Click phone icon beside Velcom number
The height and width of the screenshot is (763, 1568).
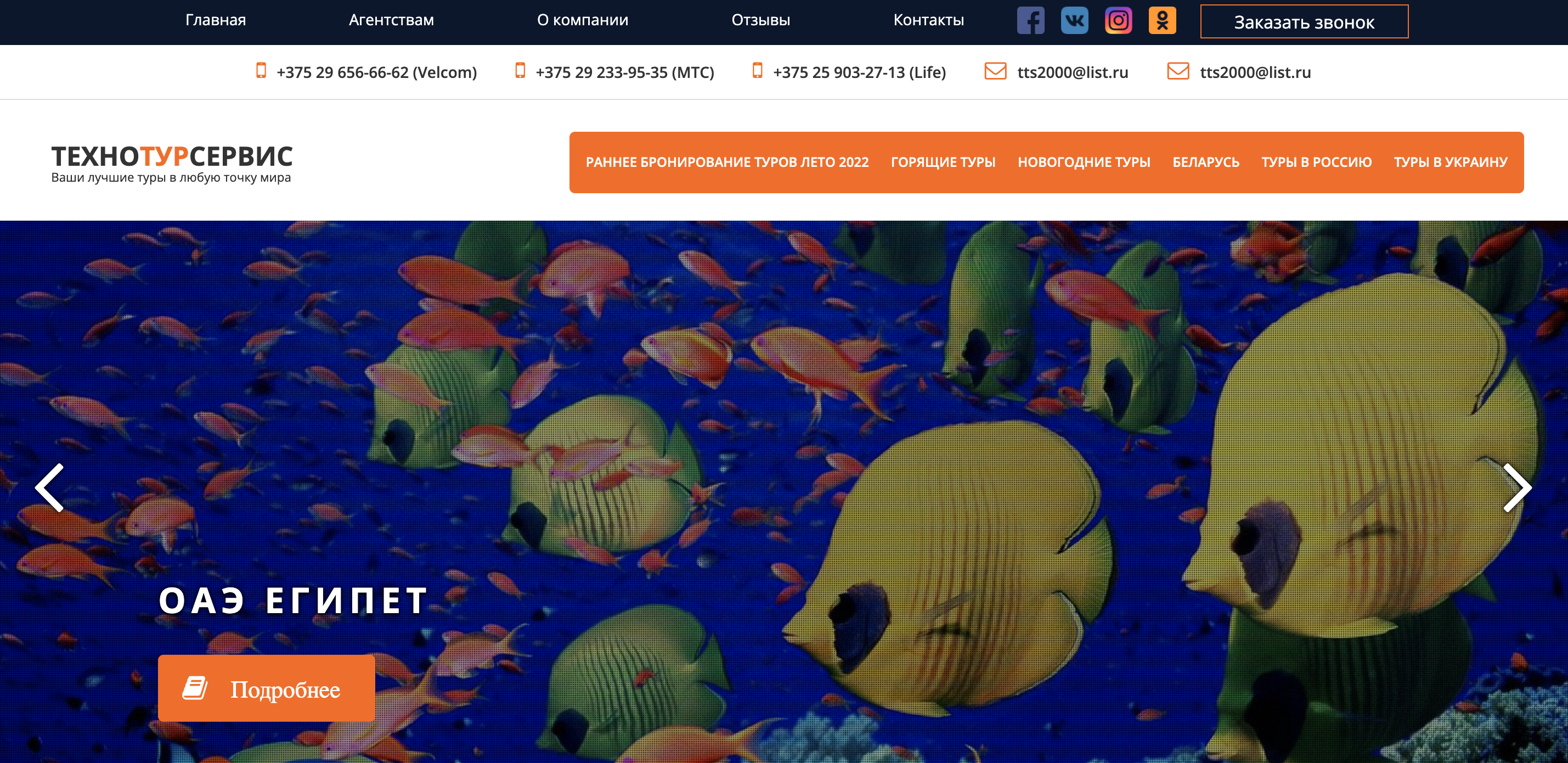pyautogui.click(x=261, y=71)
